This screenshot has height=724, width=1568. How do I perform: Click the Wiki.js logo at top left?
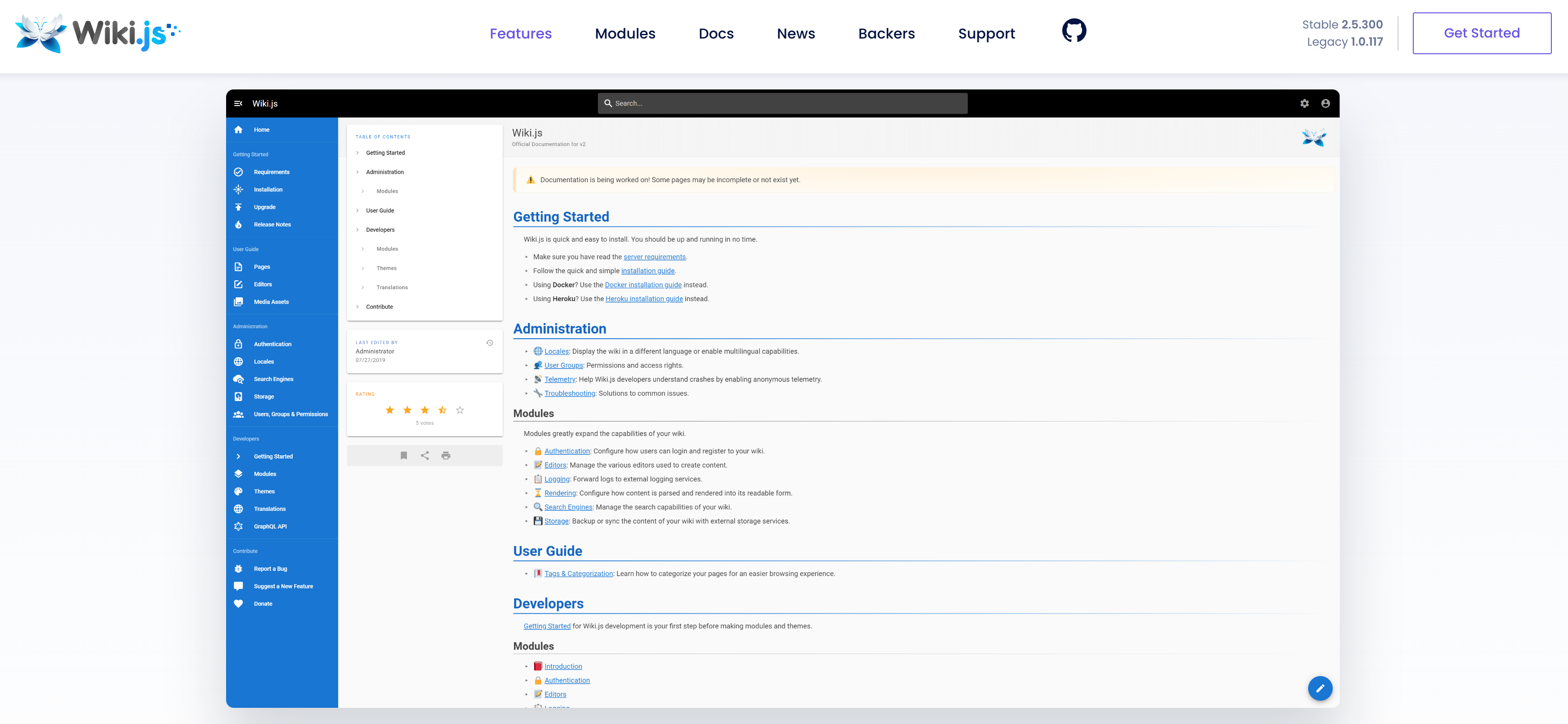tap(98, 33)
